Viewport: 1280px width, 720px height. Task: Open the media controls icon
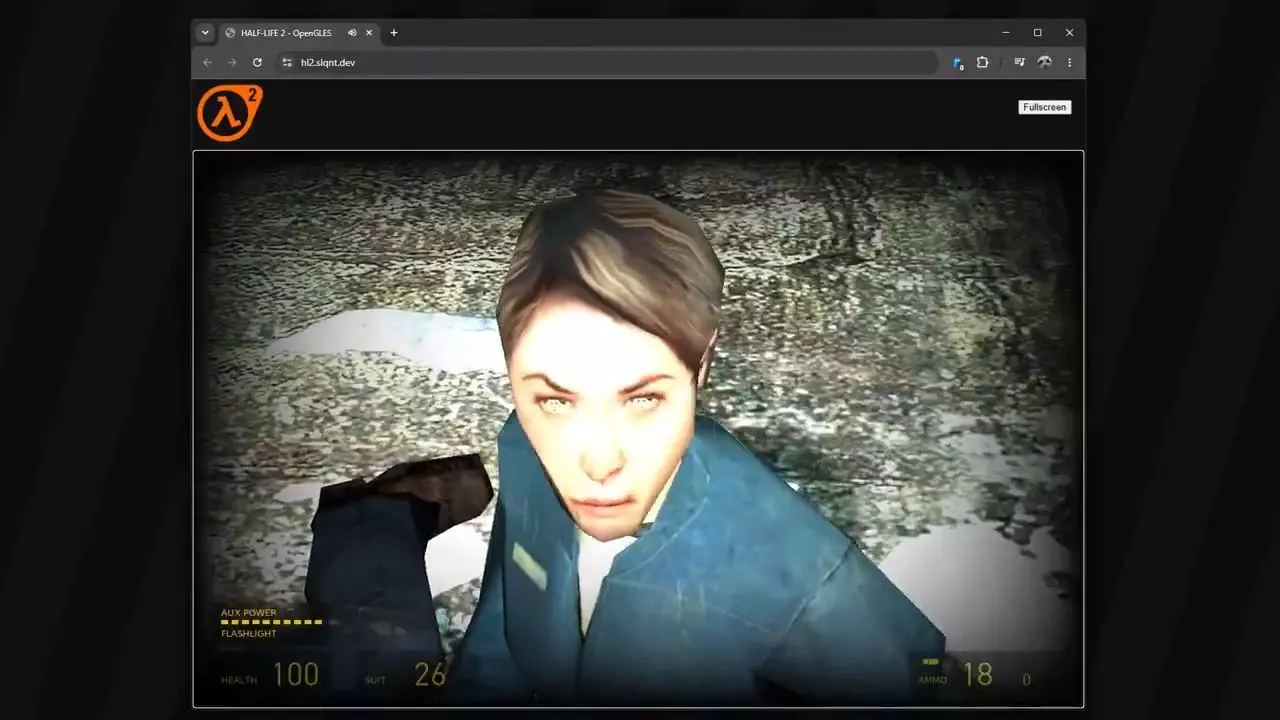(1019, 62)
